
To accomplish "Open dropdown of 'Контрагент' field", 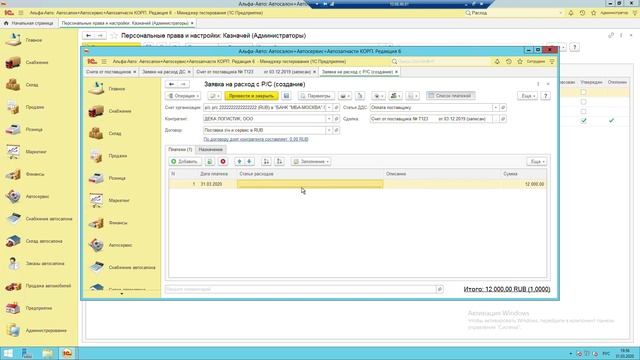I will (x=329, y=119).
